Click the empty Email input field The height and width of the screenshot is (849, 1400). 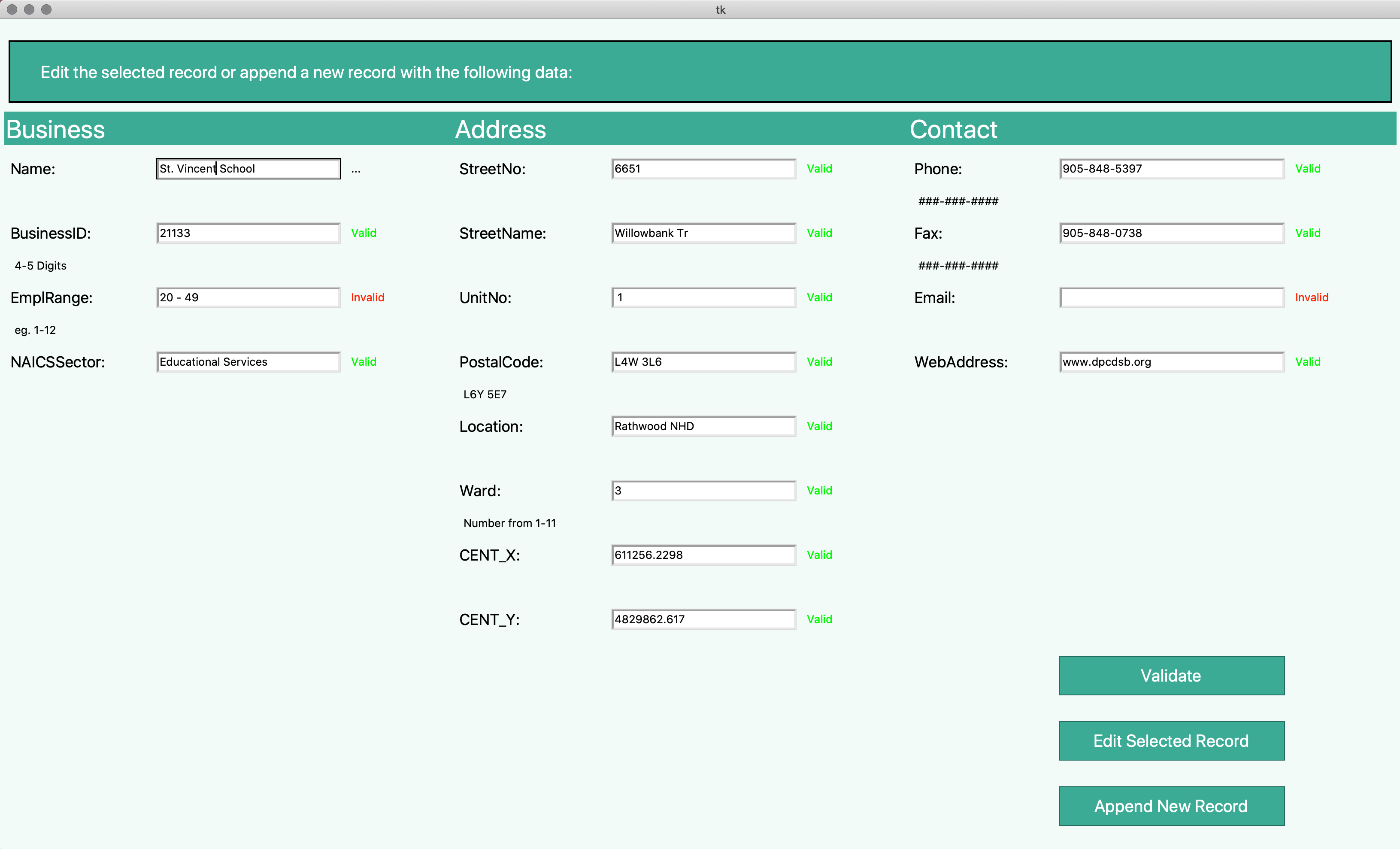(1171, 297)
